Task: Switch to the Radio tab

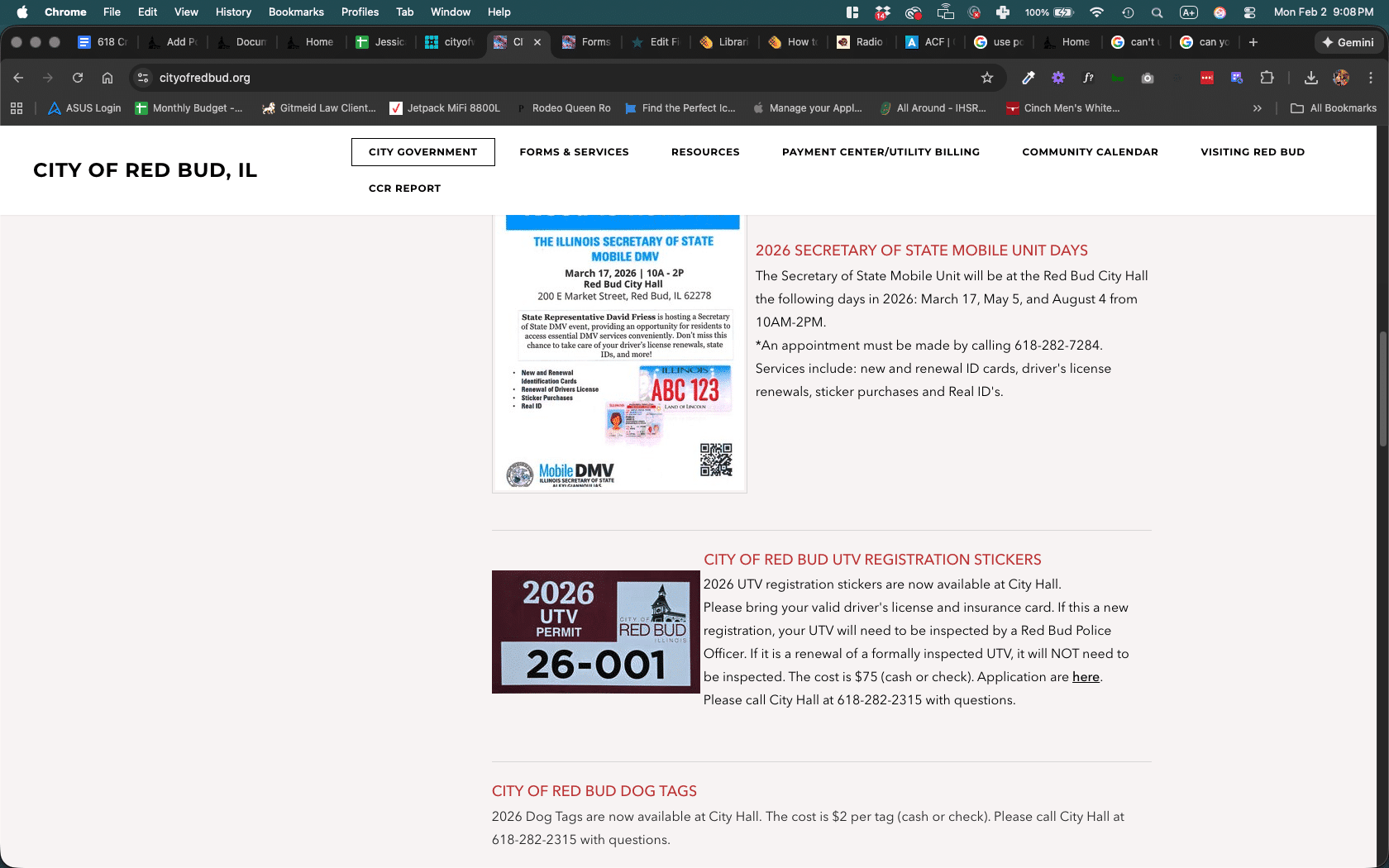Action: click(x=860, y=42)
